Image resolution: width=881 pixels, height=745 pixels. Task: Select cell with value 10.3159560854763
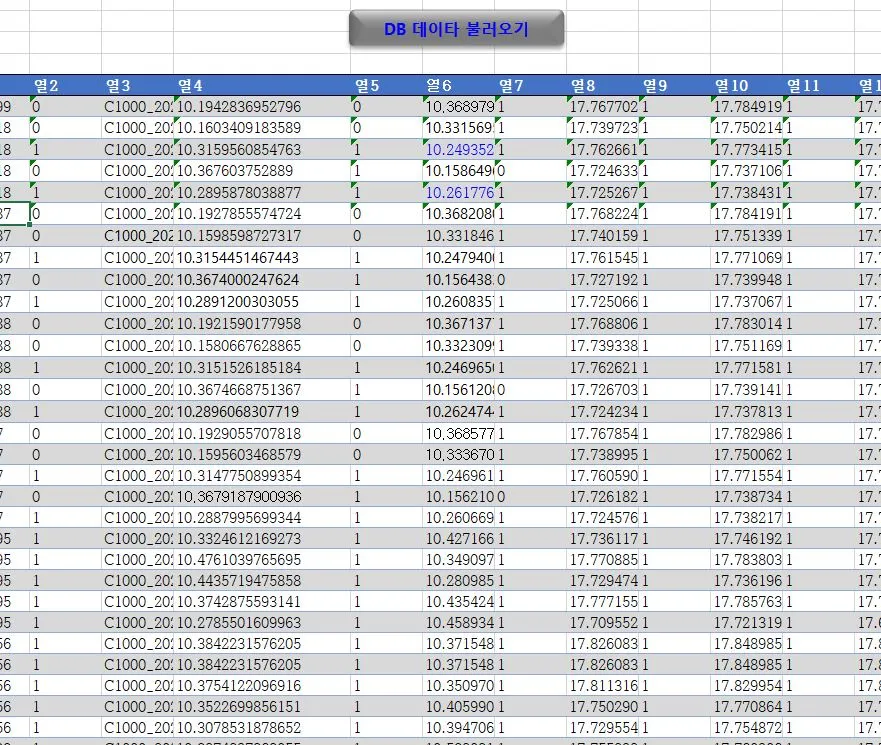[262, 149]
